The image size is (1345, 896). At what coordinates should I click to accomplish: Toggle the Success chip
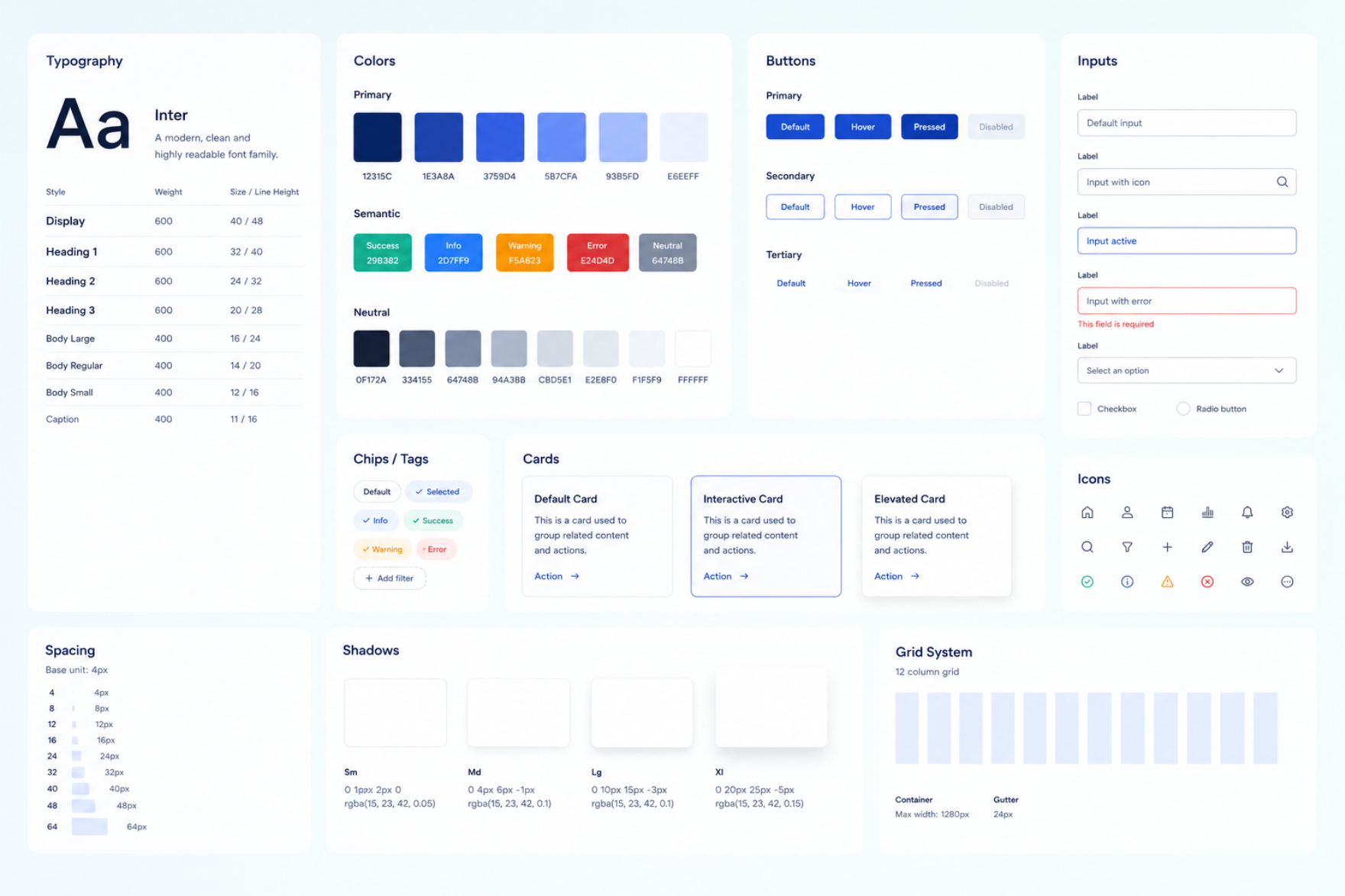point(433,521)
